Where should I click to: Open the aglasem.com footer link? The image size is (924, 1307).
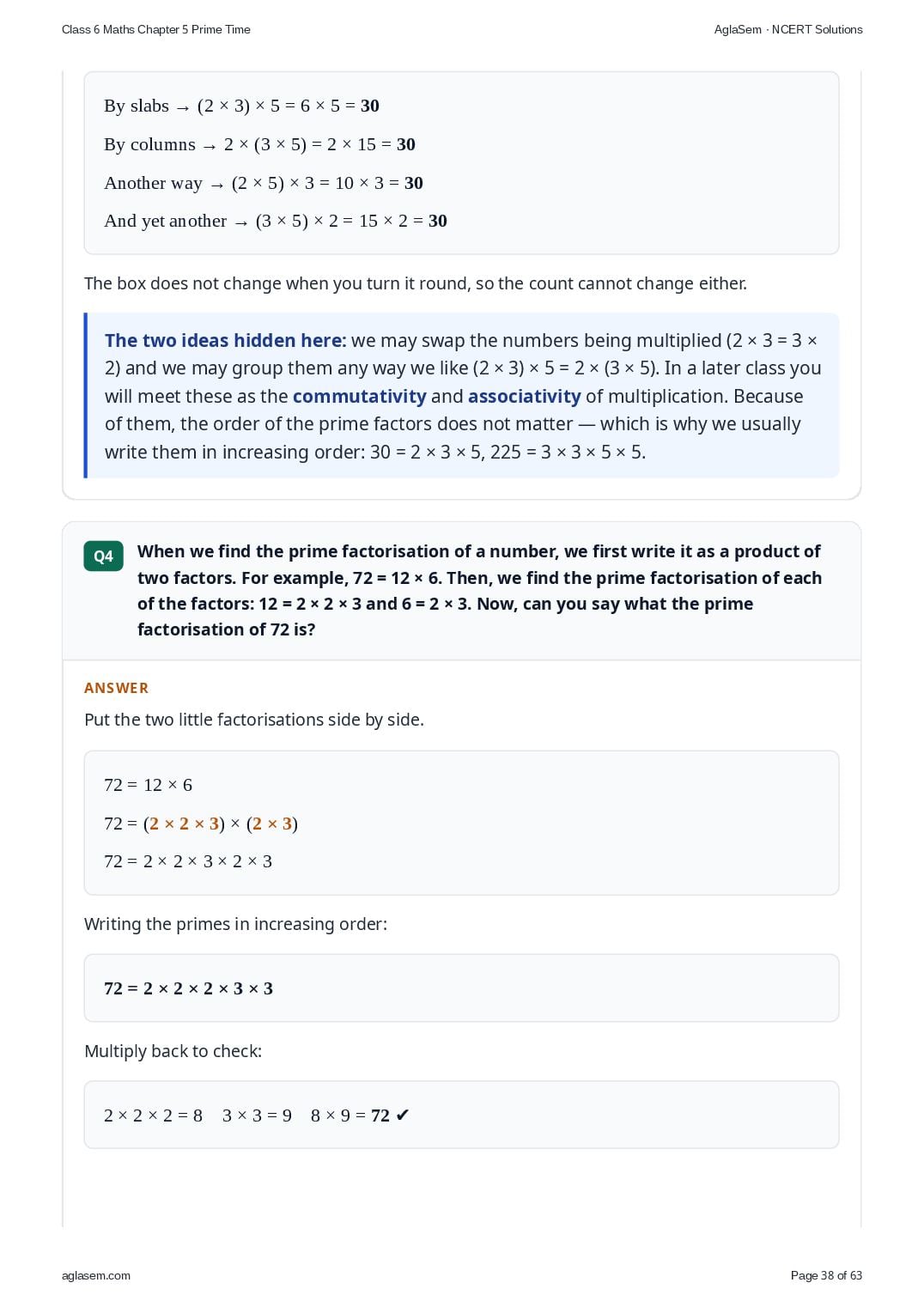[96, 1275]
